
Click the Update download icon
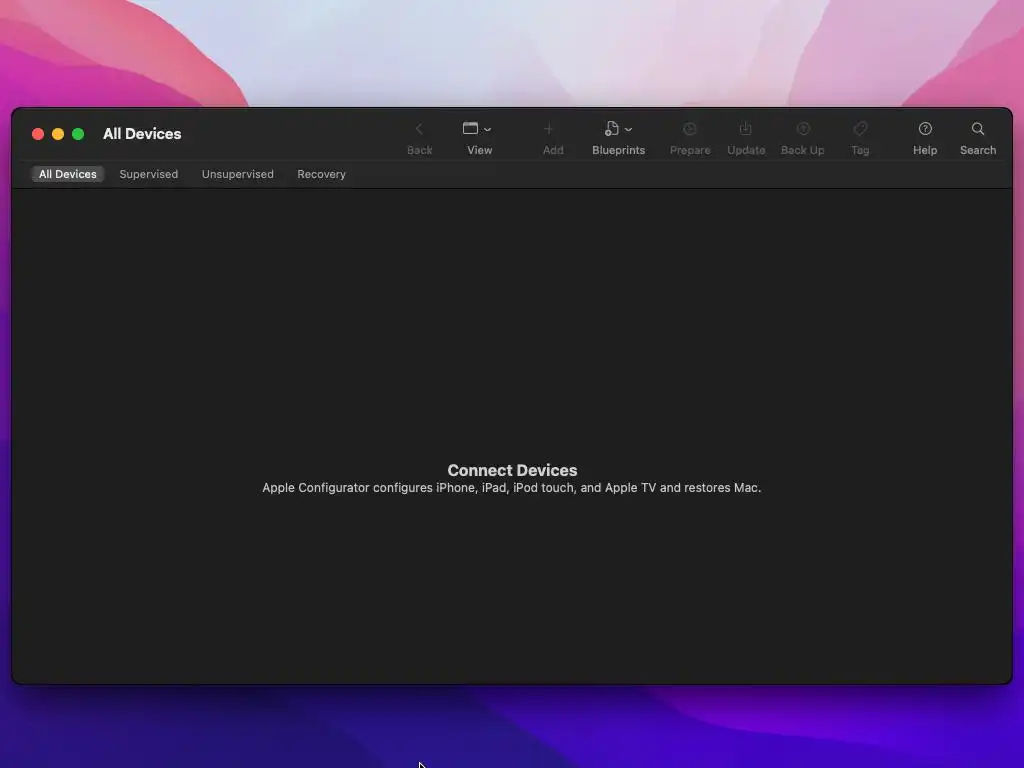[x=745, y=129]
